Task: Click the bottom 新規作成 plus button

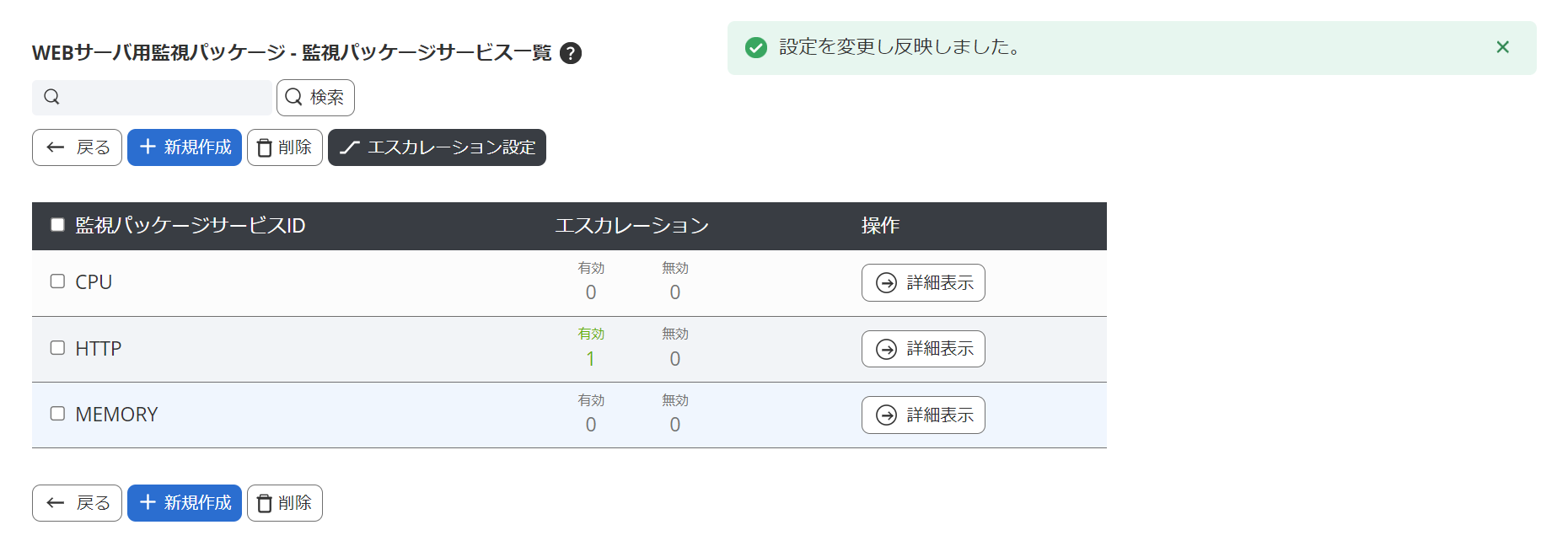Action: pyautogui.click(x=185, y=503)
